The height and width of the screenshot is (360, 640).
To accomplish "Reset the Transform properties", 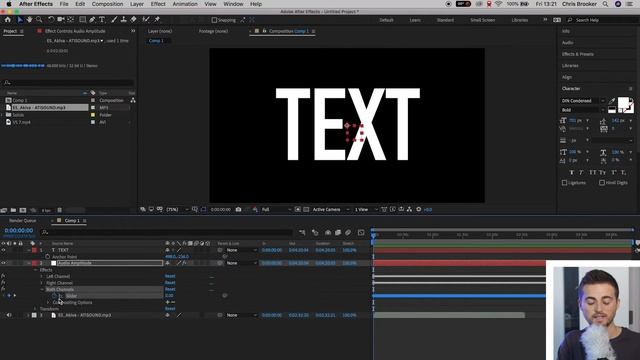I will pos(170,309).
